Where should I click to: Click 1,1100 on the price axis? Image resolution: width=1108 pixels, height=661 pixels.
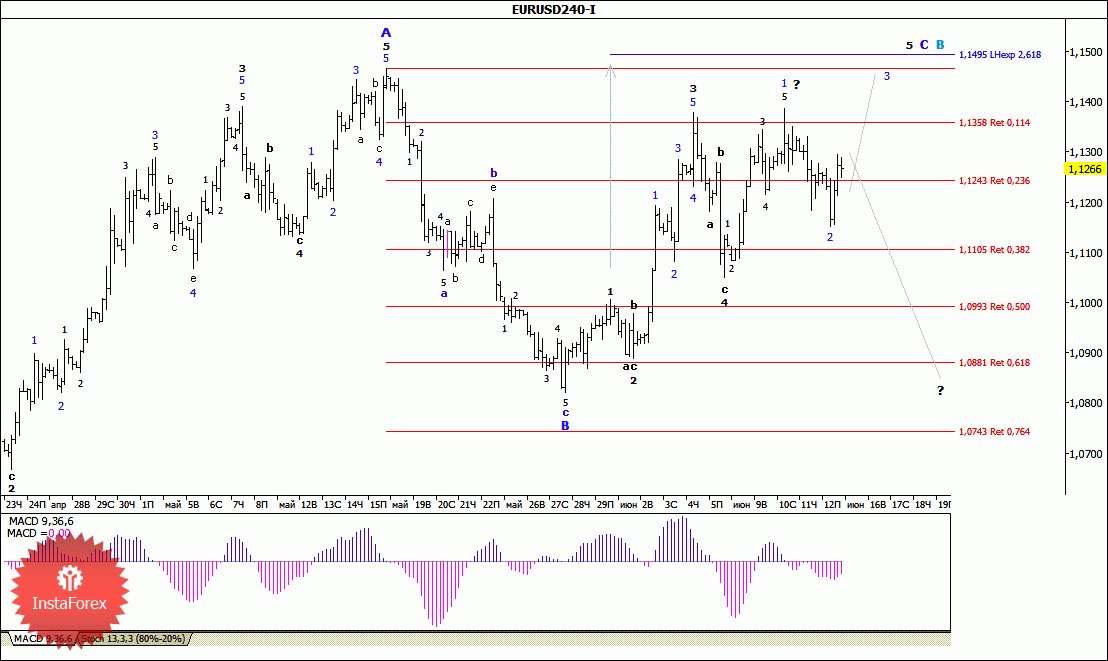coord(1085,252)
